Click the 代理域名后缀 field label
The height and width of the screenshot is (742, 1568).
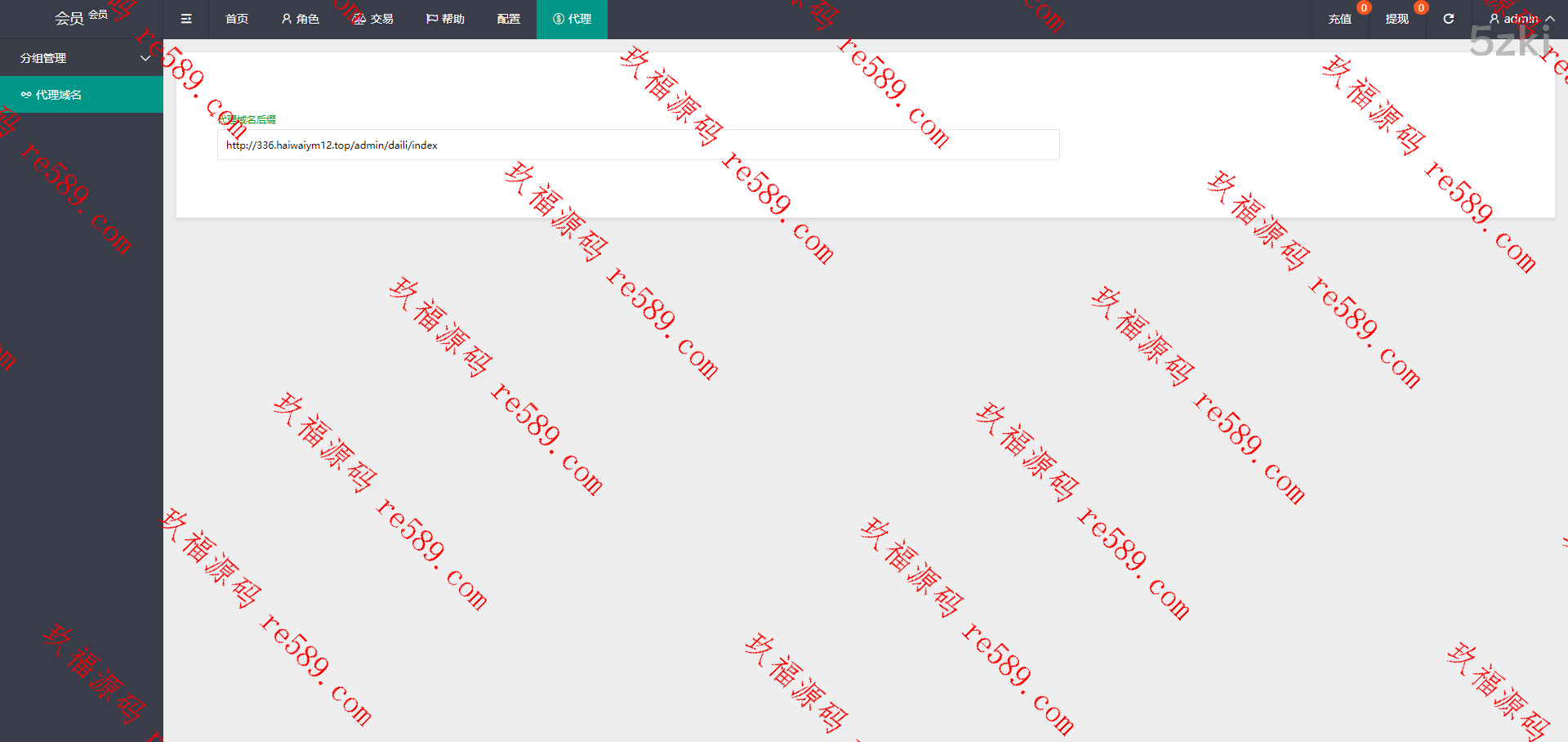pos(247,119)
